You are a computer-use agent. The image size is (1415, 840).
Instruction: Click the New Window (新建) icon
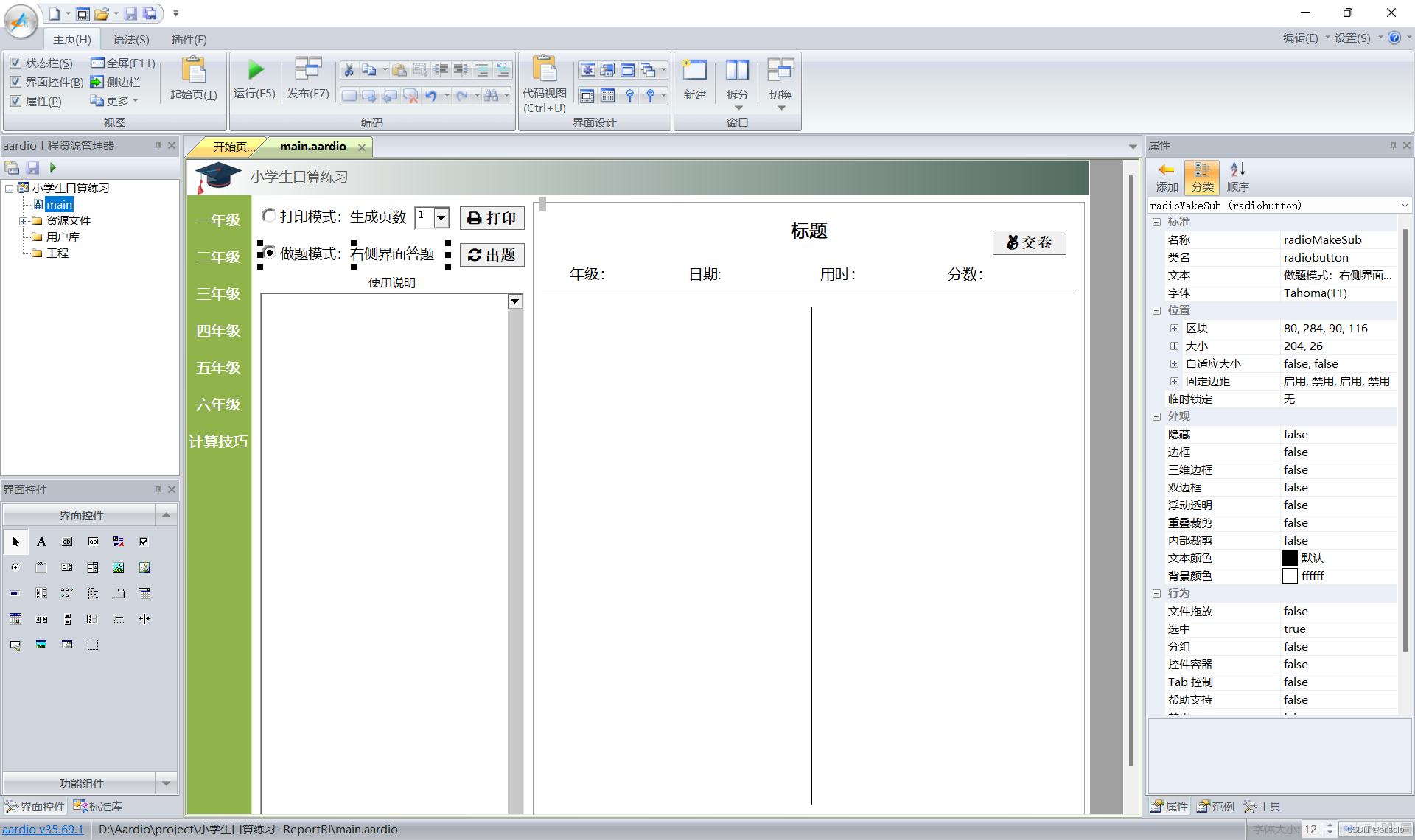click(694, 71)
